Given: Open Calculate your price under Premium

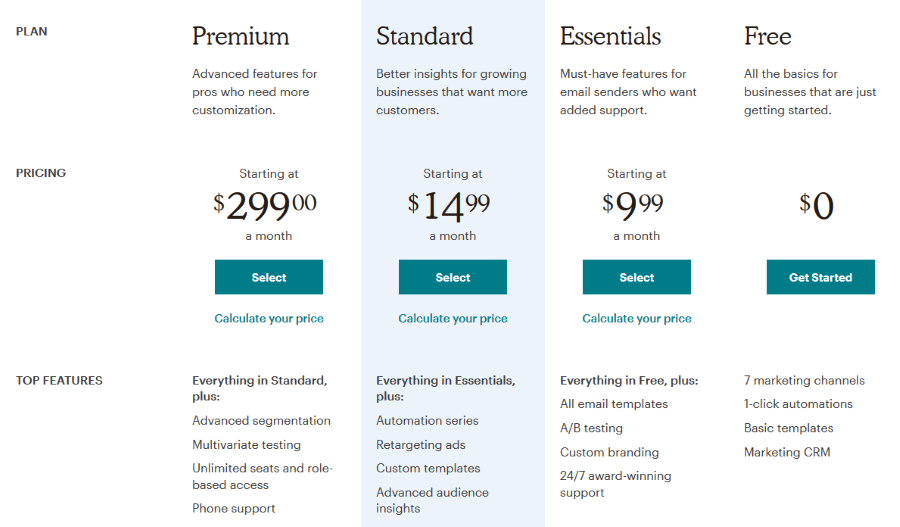Looking at the screenshot, I should (269, 319).
